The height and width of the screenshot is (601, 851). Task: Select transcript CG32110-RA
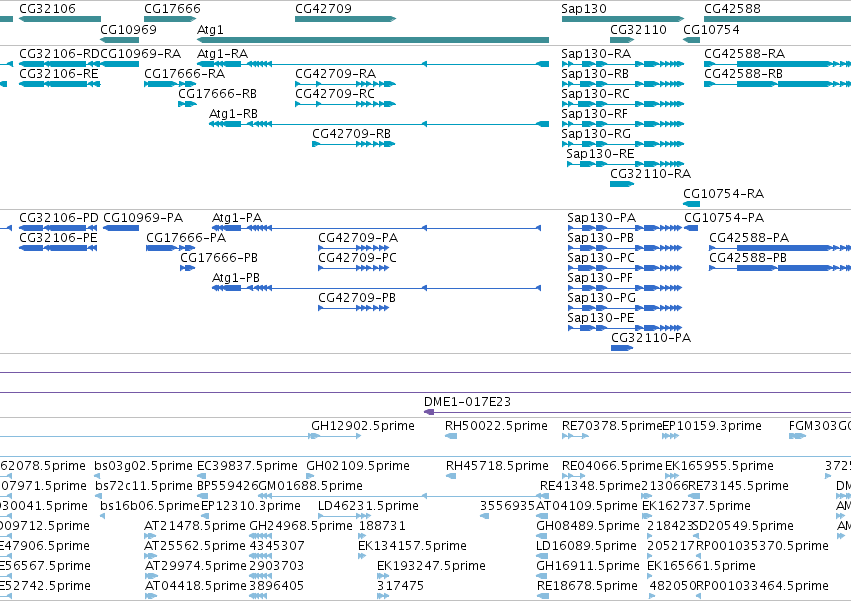[x=622, y=184]
